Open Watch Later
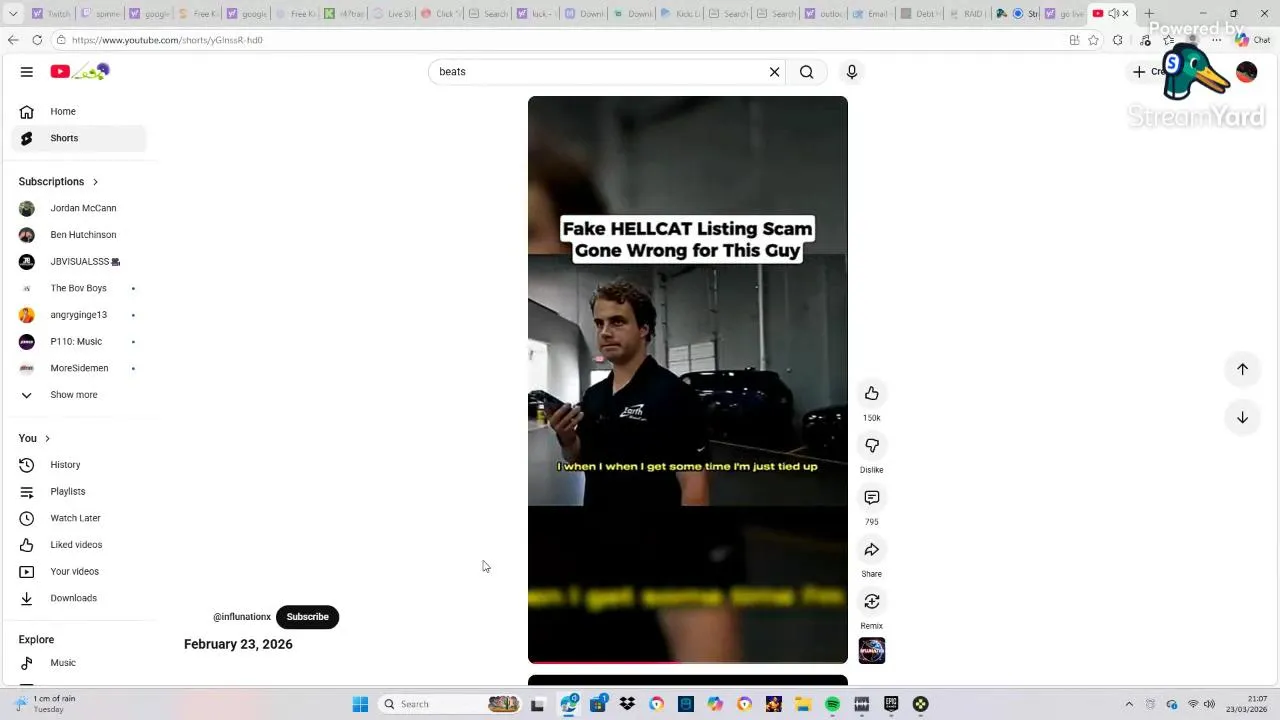The height and width of the screenshot is (720, 1280). point(79,518)
